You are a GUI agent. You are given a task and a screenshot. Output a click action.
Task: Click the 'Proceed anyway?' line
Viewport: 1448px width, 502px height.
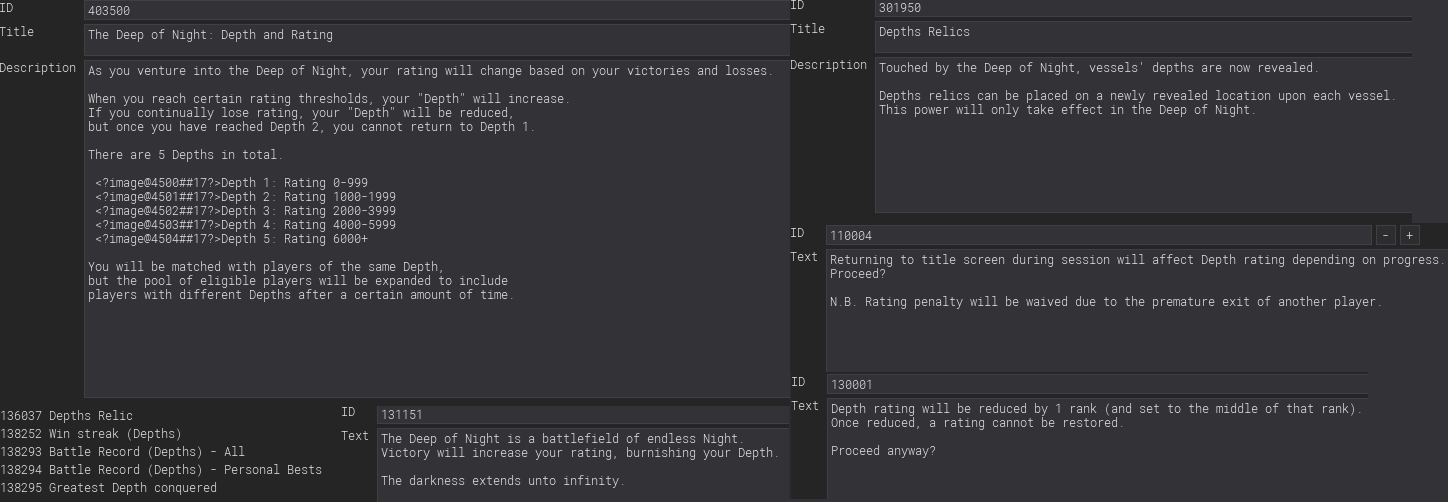tap(883, 451)
